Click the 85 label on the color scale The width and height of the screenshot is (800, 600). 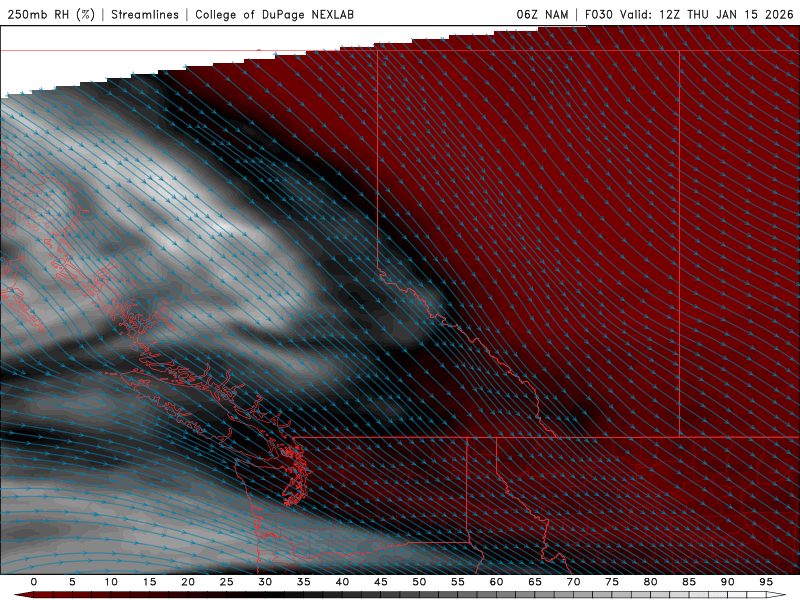point(689,582)
